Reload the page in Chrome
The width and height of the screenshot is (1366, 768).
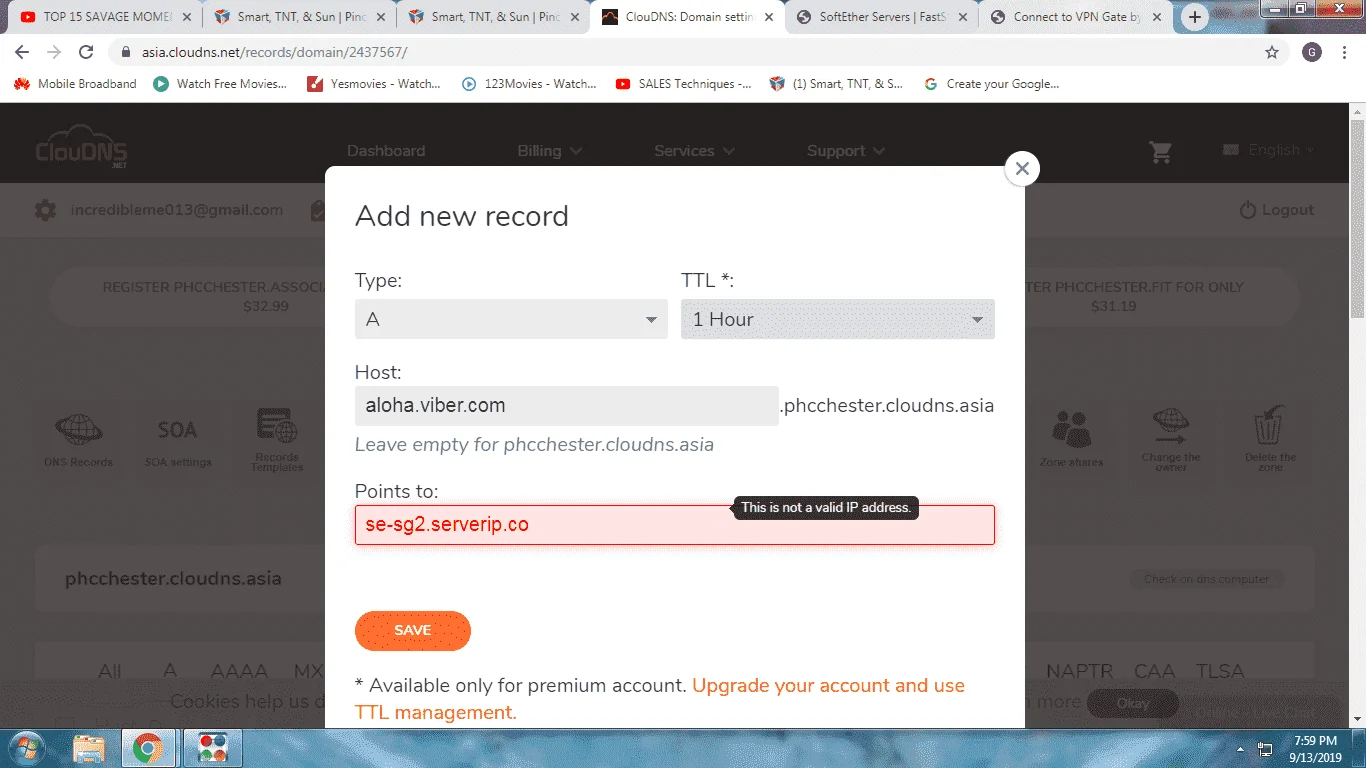86,52
